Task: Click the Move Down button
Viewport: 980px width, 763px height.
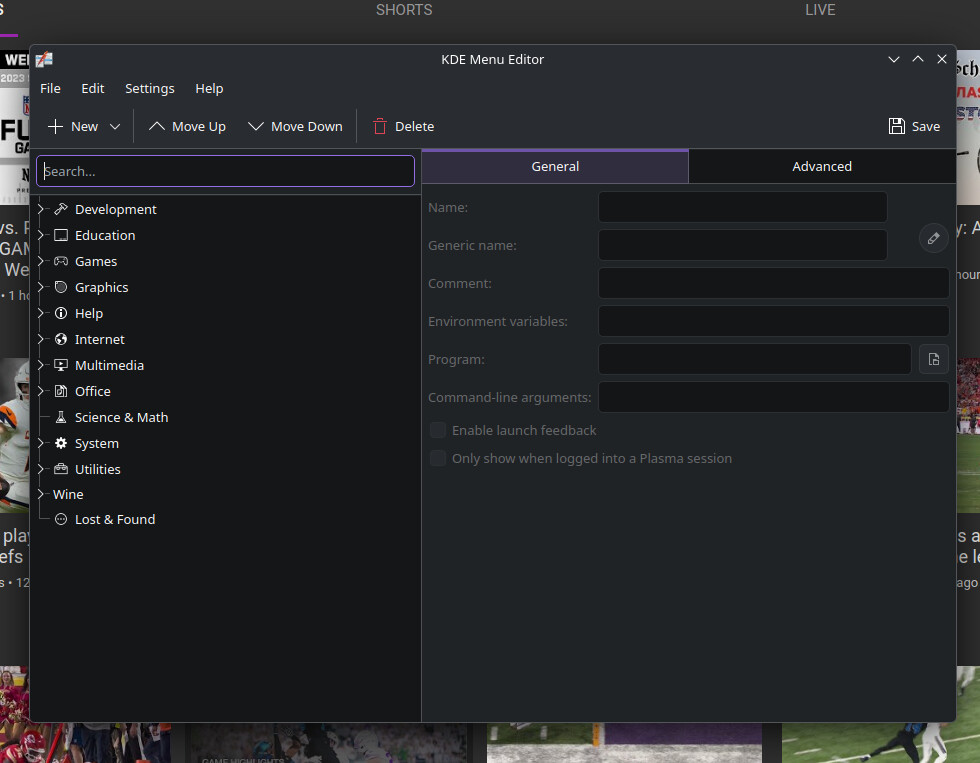Action: coord(295,126)
